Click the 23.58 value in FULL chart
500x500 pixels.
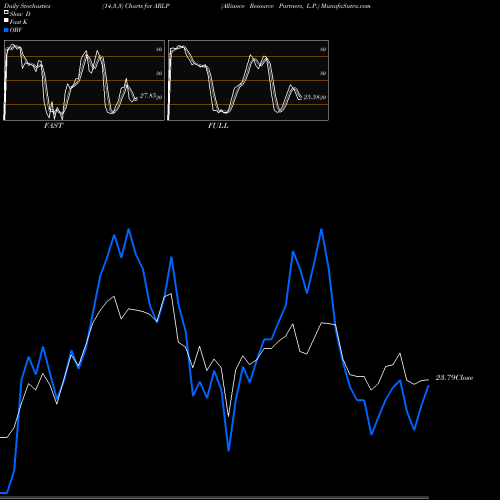312,97
